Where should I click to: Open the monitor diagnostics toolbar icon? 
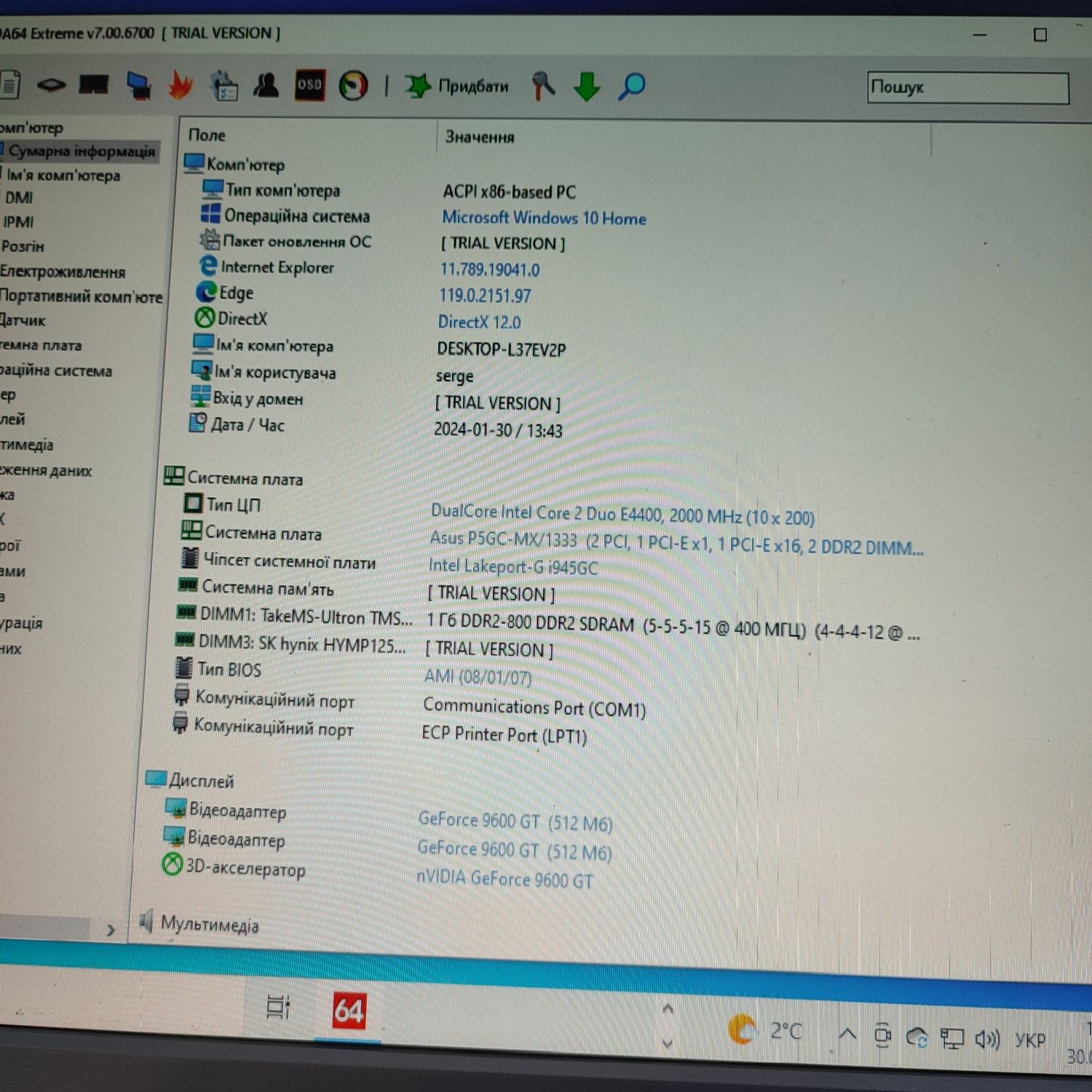click(x=138, y=85)
